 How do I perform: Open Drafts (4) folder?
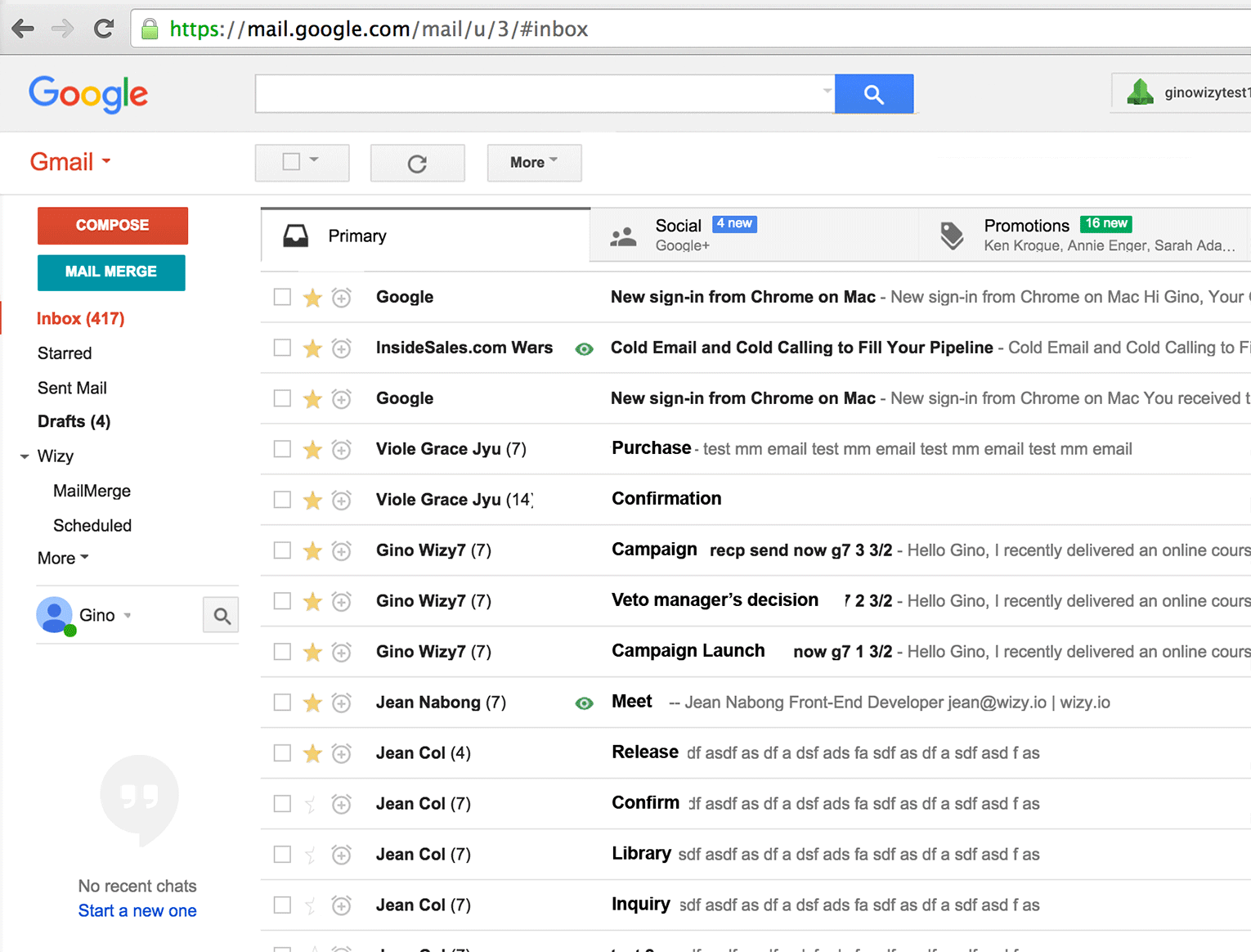[x=74, y=422]
